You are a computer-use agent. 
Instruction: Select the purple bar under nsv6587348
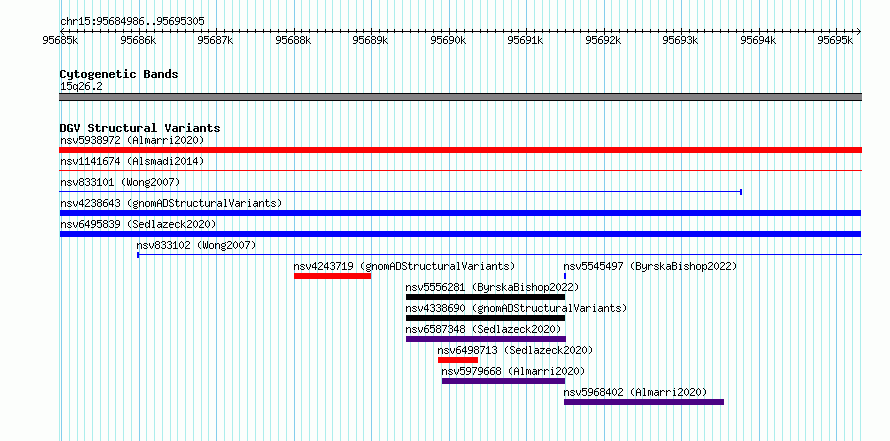coord(486,339)
